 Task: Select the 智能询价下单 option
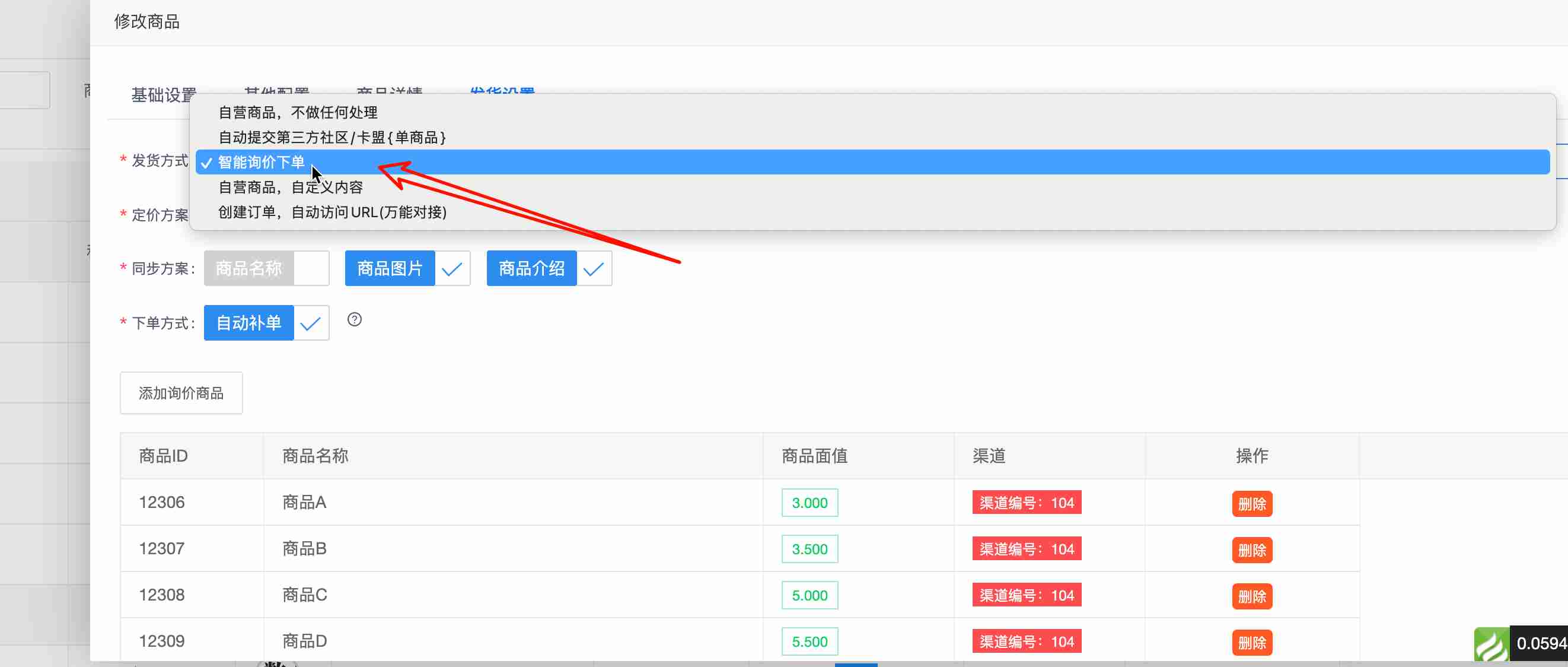pos(261,163)
